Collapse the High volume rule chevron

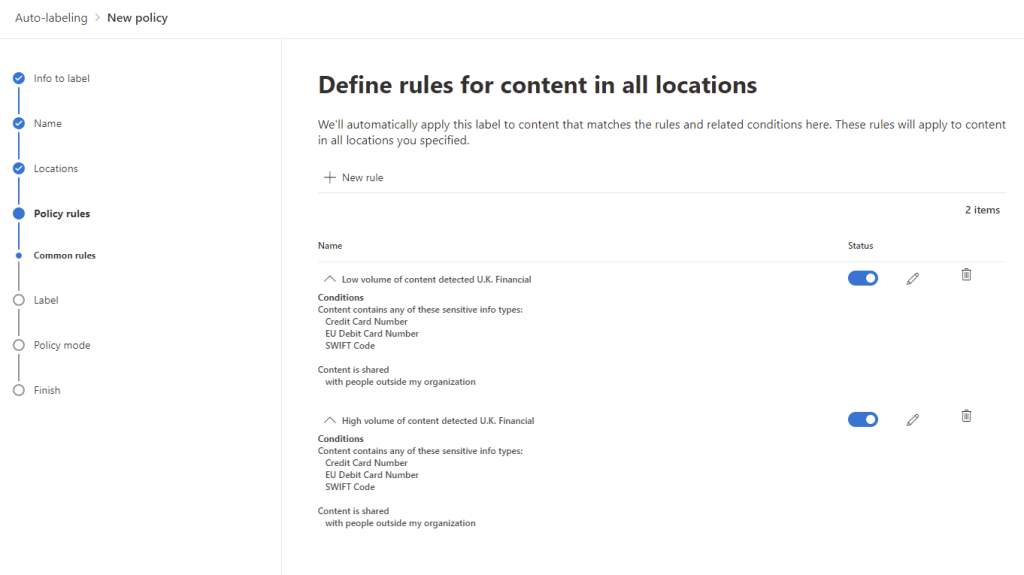(x=329, y=420)
